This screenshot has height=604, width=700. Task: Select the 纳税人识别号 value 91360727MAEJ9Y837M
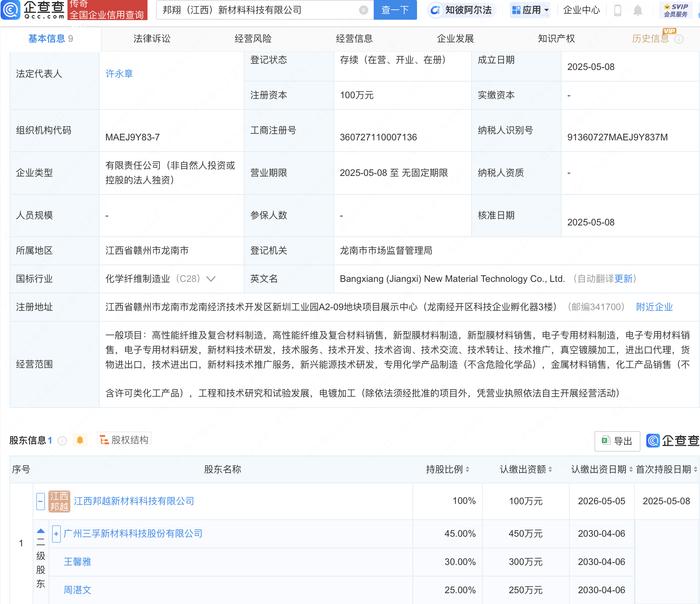pyautogui.click(x=617, y=137)
